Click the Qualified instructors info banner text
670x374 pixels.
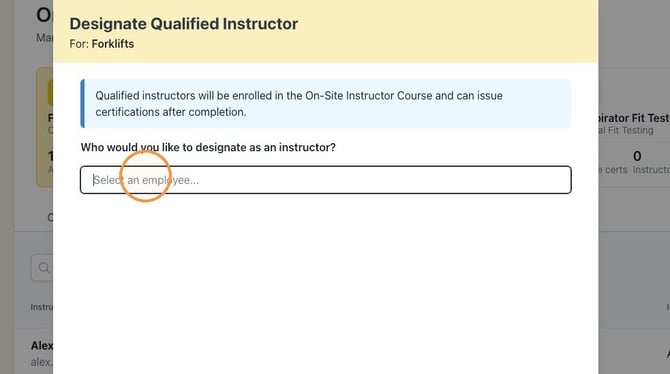[299, 104]
